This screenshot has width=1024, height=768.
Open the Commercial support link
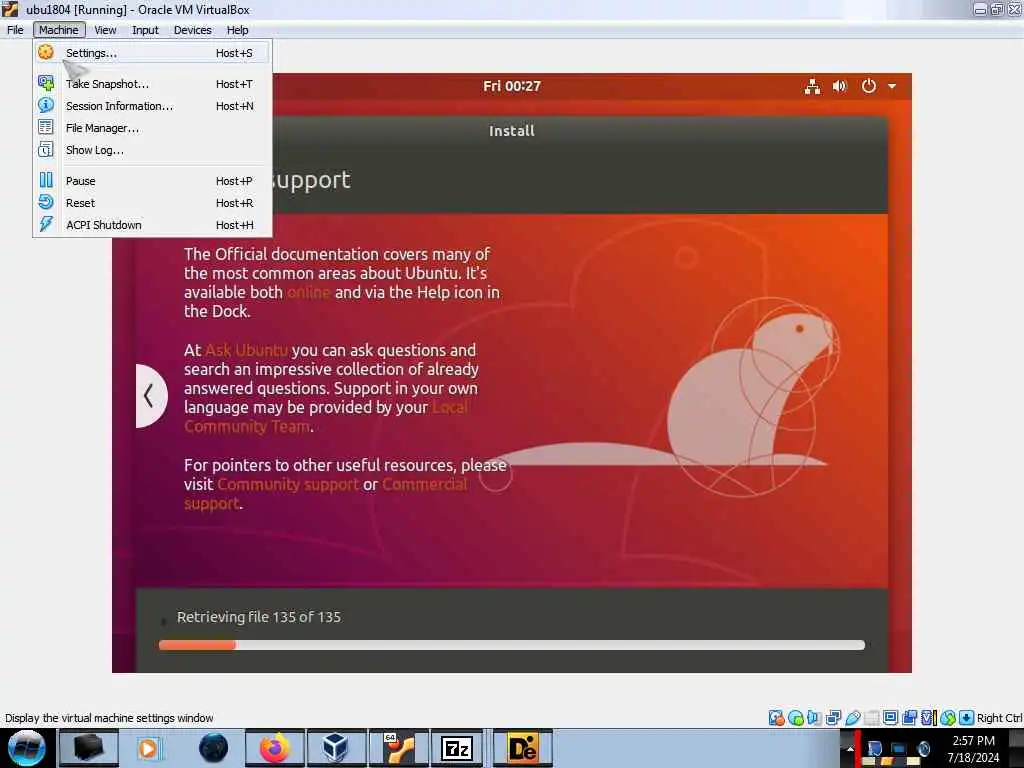(x=325, y=494)
